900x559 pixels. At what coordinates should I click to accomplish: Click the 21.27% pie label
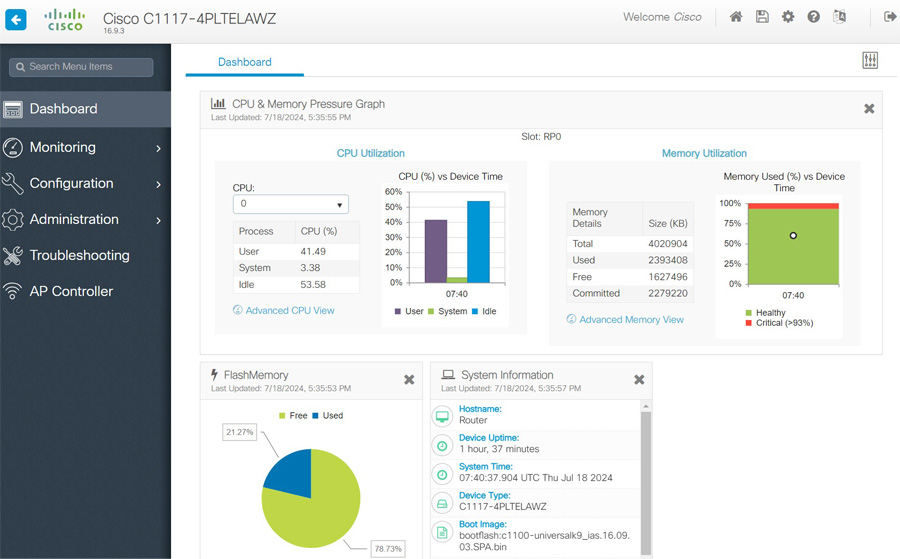point(239,432)
